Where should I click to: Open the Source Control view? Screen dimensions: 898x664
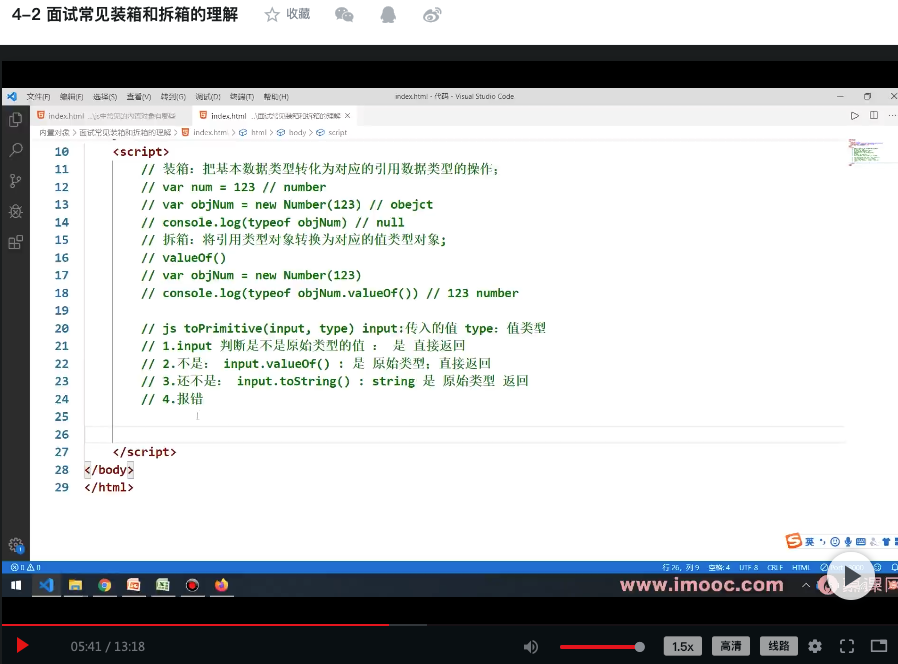tap(16, 181)
